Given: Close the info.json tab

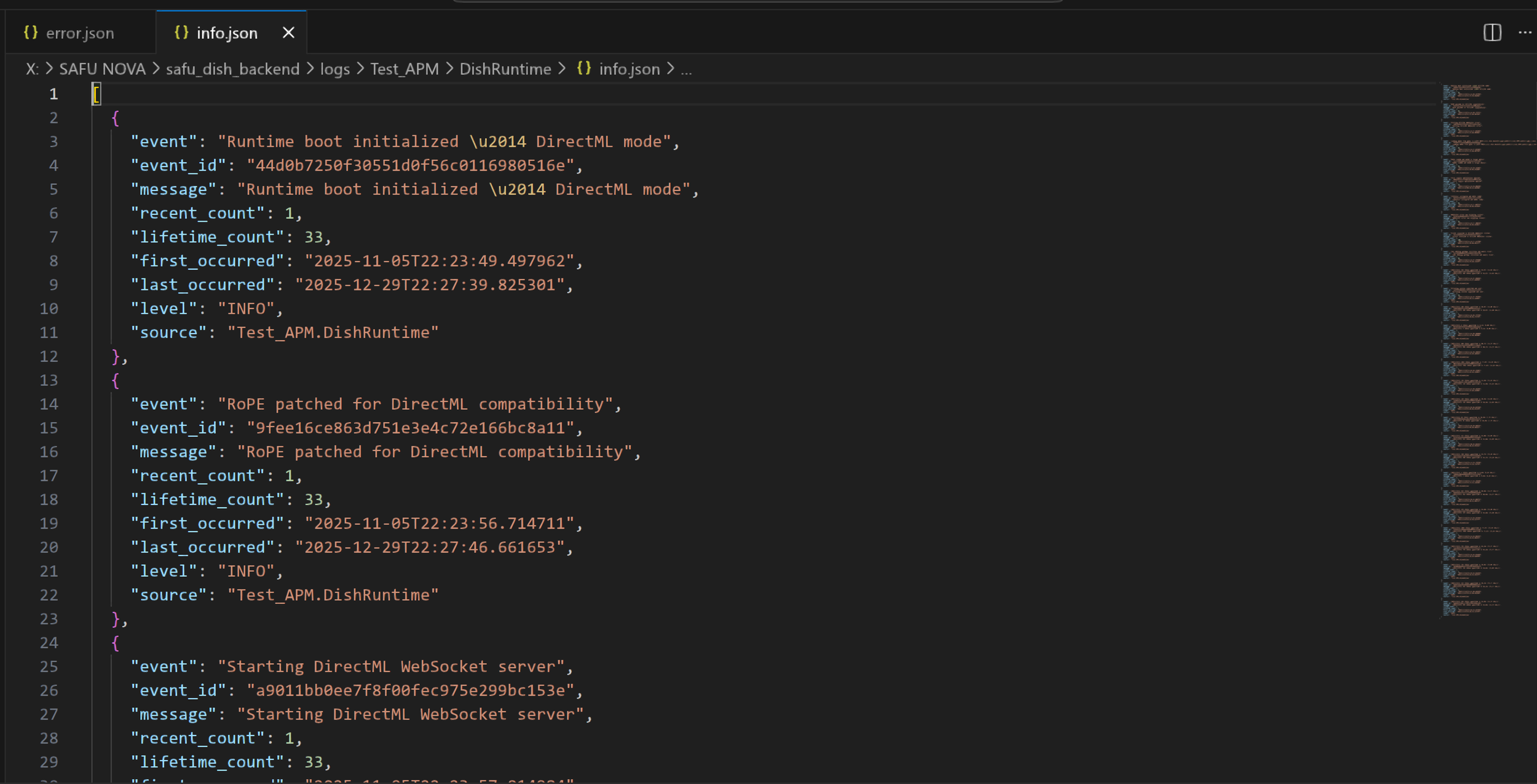Looking at the screenshot, I should pos(288,33).
